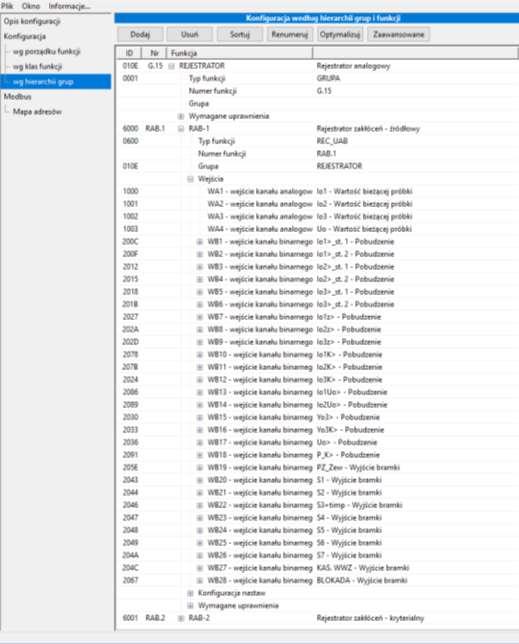The width and height of the screenshot is (519, 644).
Task: Click the Optymalizuj button
Action: [340, 34]
